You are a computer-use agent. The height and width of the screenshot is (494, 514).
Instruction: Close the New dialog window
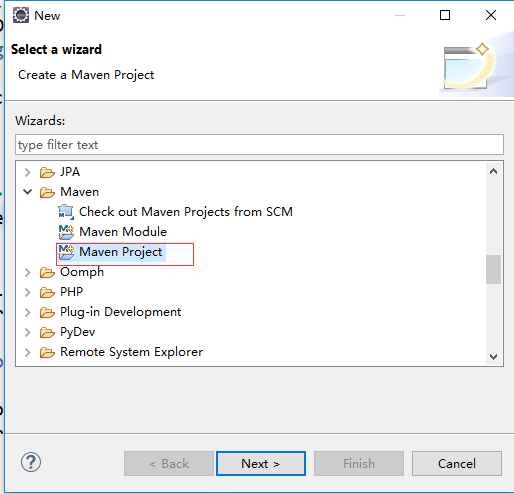pyautogui.click(x=491, y=15)
